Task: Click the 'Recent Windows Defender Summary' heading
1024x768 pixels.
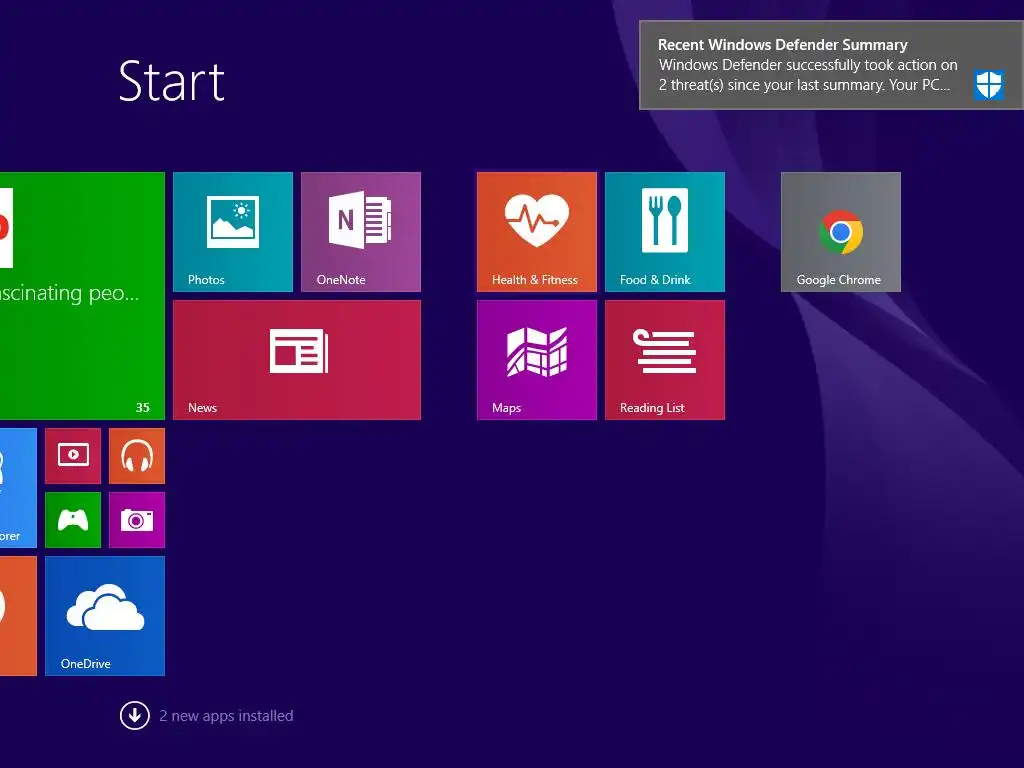Action: tap(782, 45)
